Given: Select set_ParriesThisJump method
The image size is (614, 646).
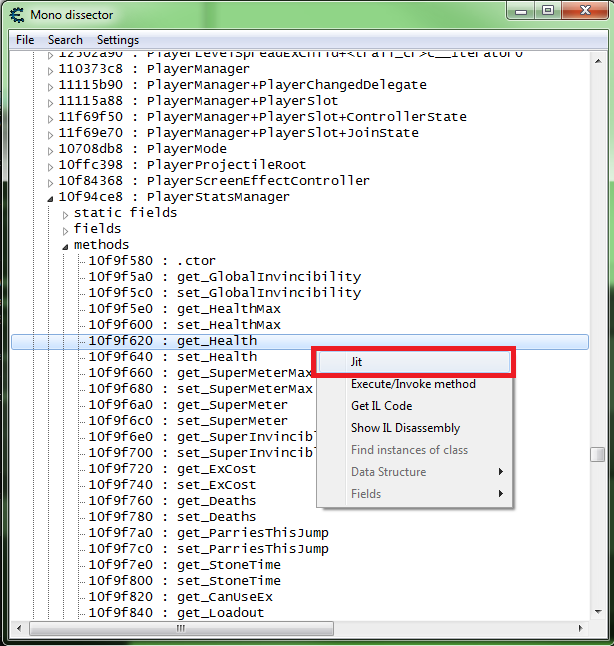Looking at the screenshot, I should pyautogui.click(x=209, y=549).
